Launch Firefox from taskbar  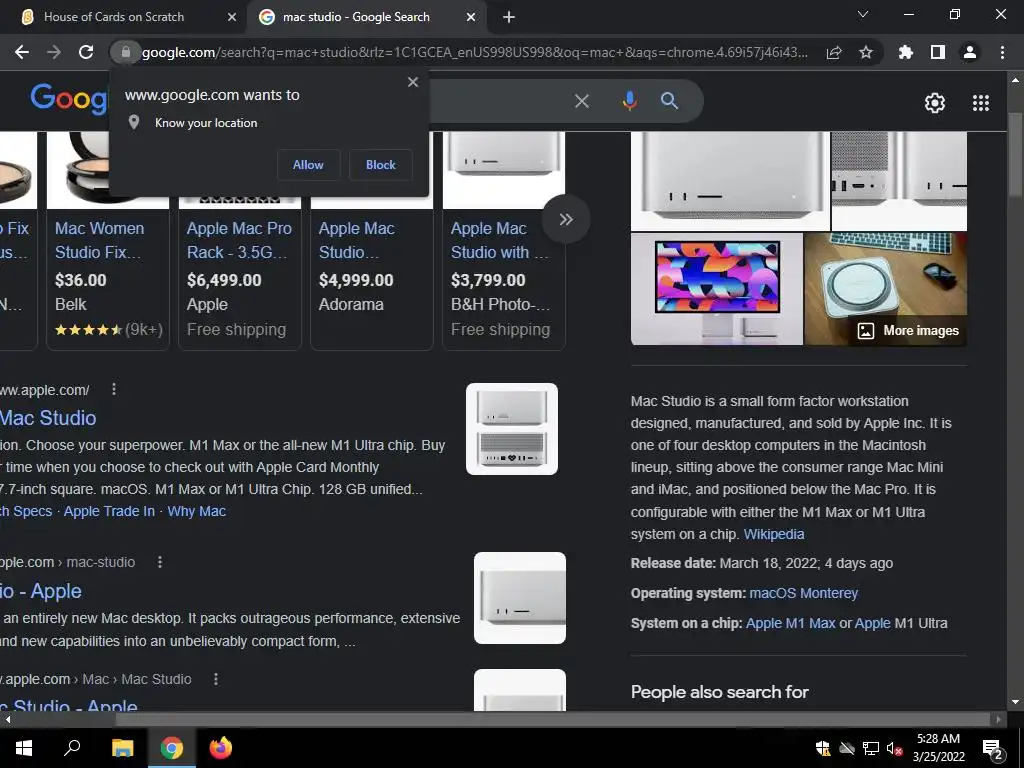coord(221,748)
